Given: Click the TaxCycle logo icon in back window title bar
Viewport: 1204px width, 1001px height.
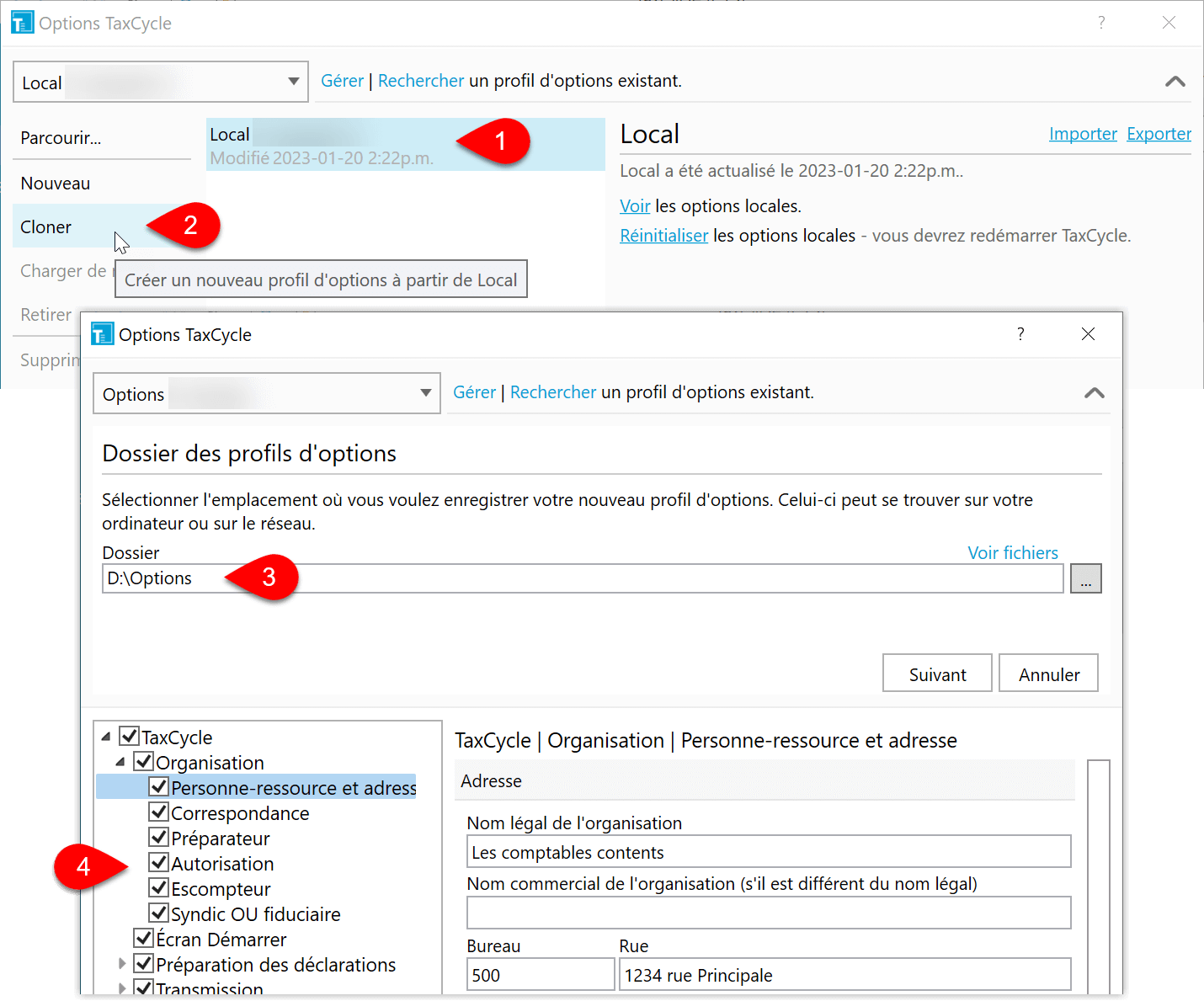Looking at the screenshot, I should [x=22, y=22].
